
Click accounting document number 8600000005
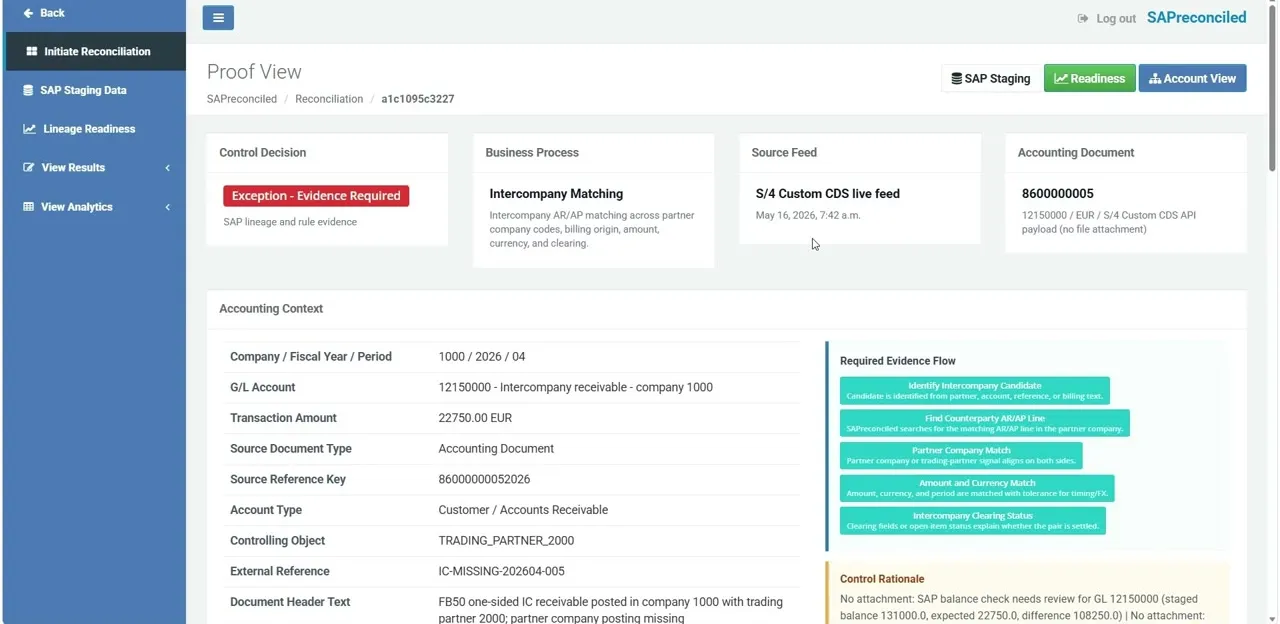1057,194
